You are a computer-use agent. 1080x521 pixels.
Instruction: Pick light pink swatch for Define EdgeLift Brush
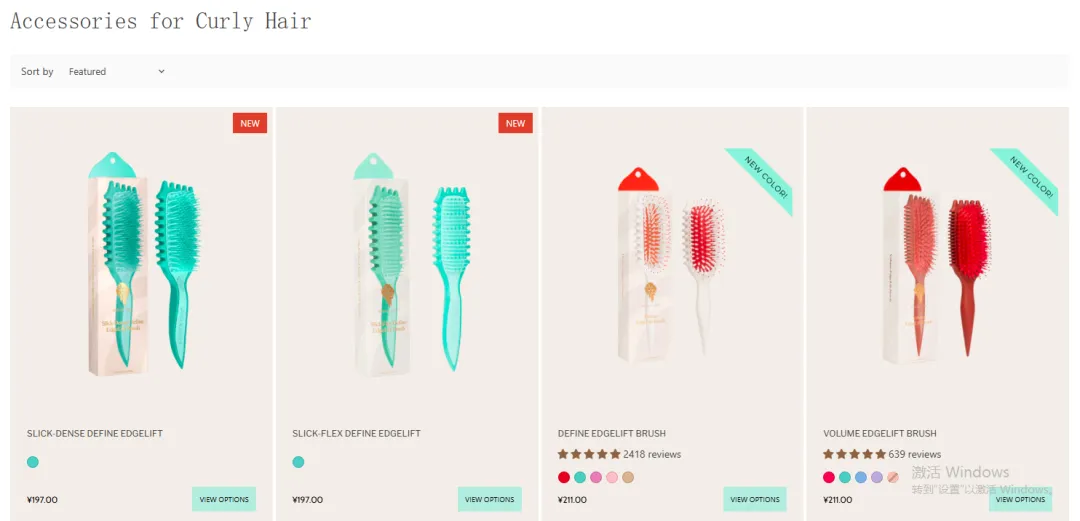coord(612,477)
